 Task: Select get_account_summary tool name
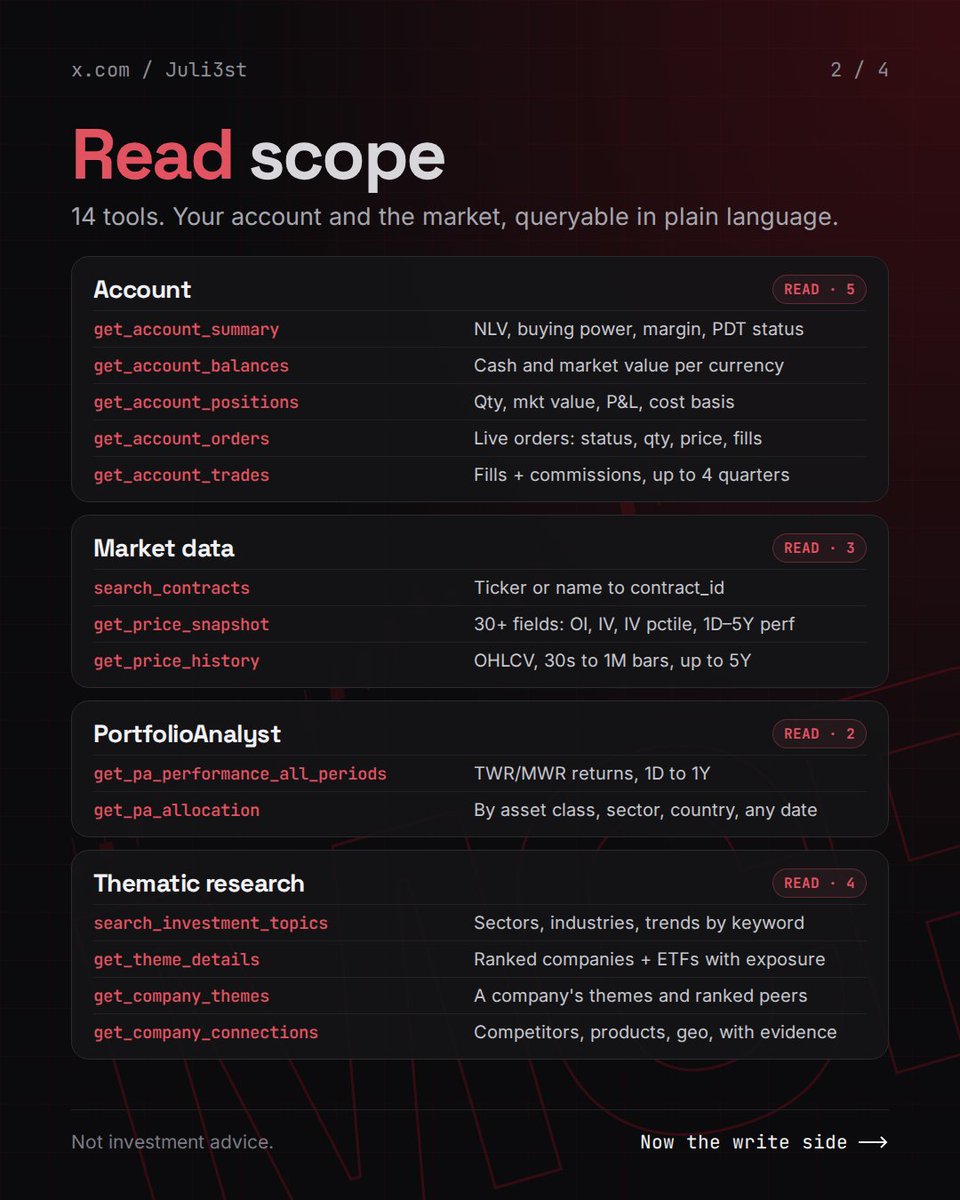click(186, 330)
